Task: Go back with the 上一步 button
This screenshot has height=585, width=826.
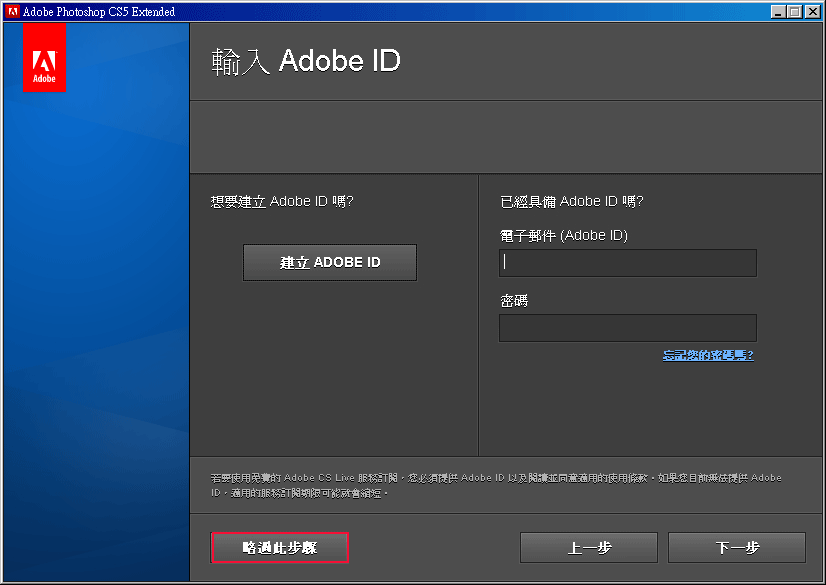Action: coord(588,548)
